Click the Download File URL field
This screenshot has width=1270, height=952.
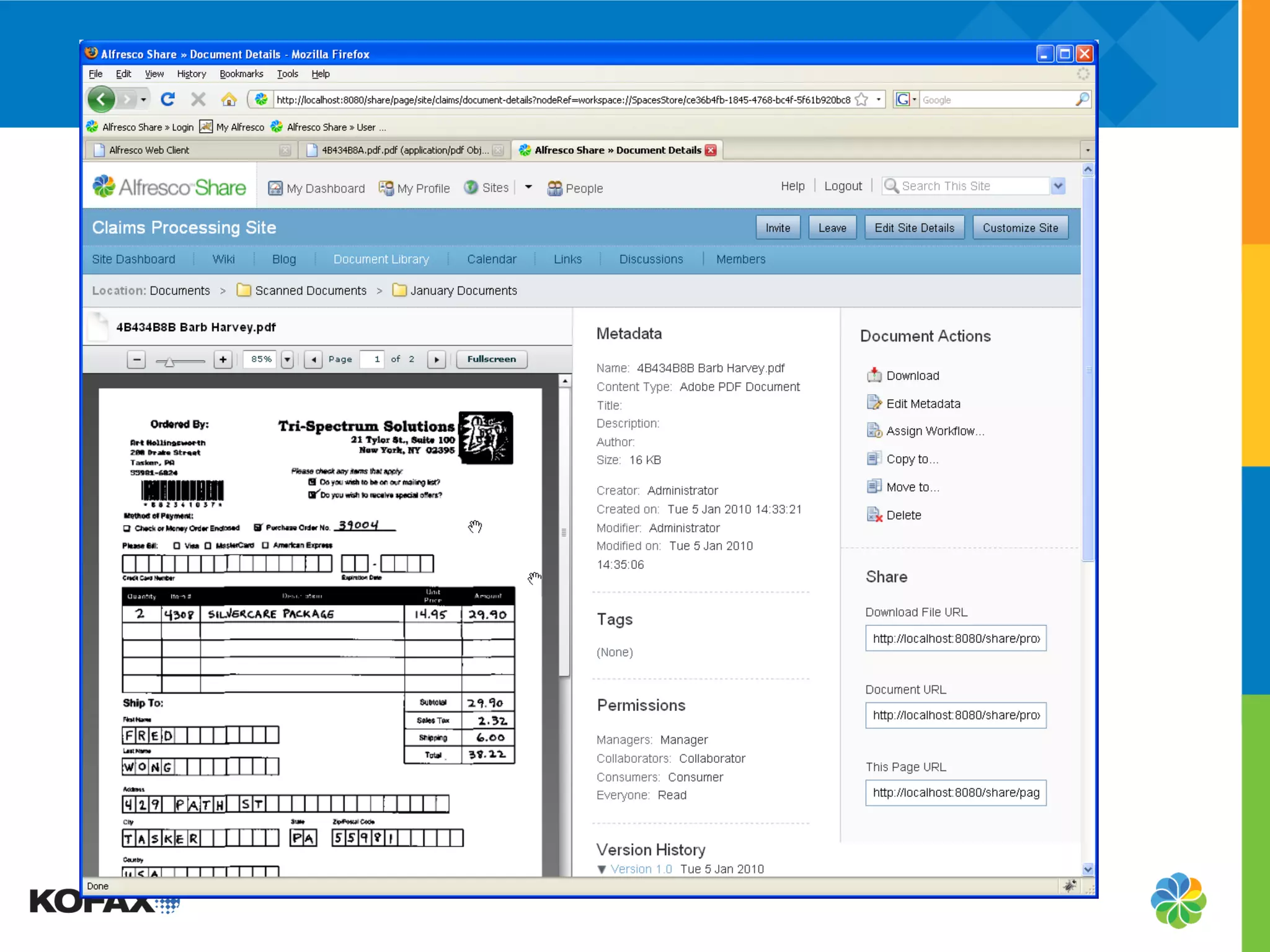pyautogui.click(x=955, y=638)
